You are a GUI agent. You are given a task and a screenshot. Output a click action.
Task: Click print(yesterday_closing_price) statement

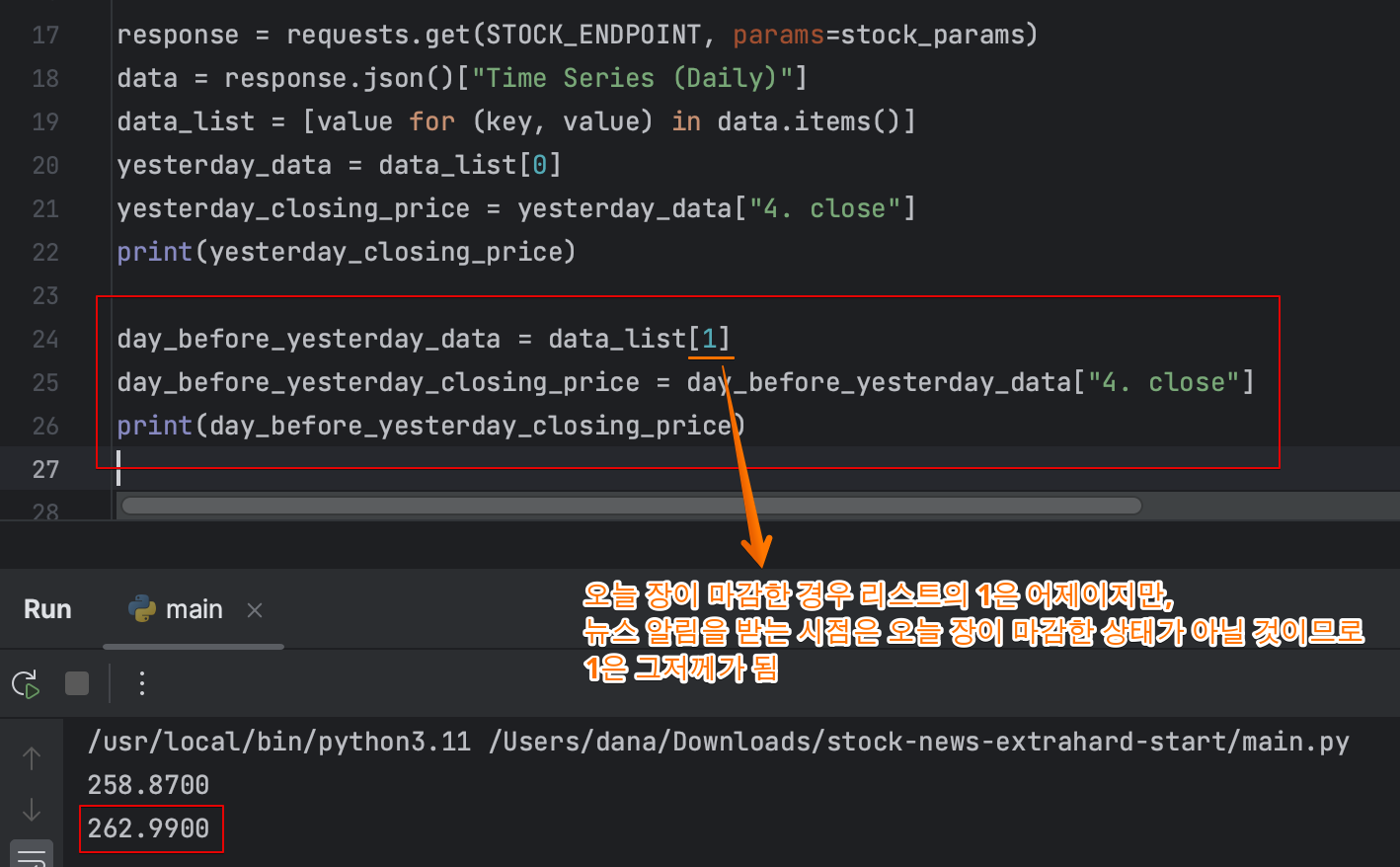click(347, 253)
